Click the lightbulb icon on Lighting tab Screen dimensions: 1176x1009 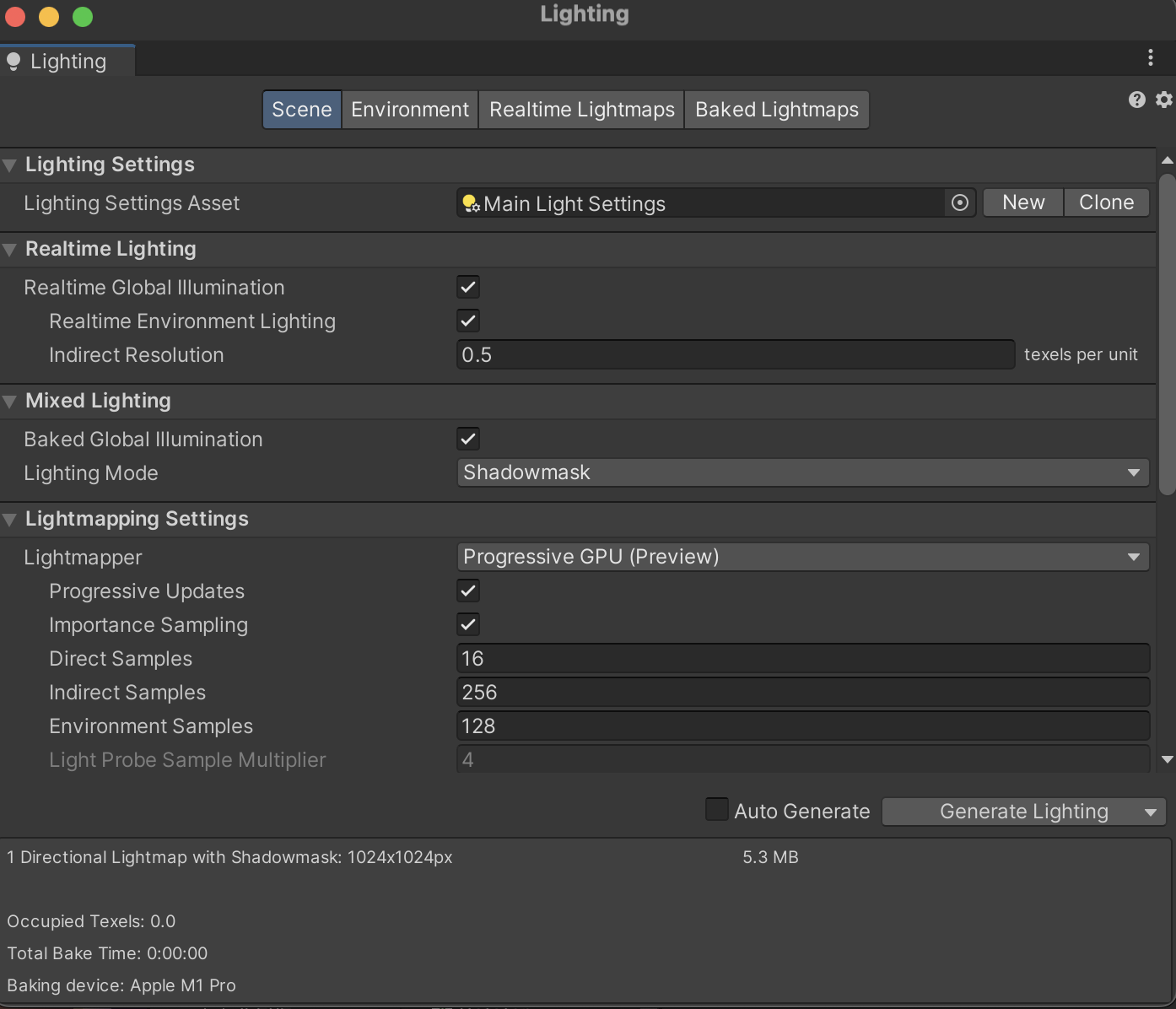tap(13, 62)
